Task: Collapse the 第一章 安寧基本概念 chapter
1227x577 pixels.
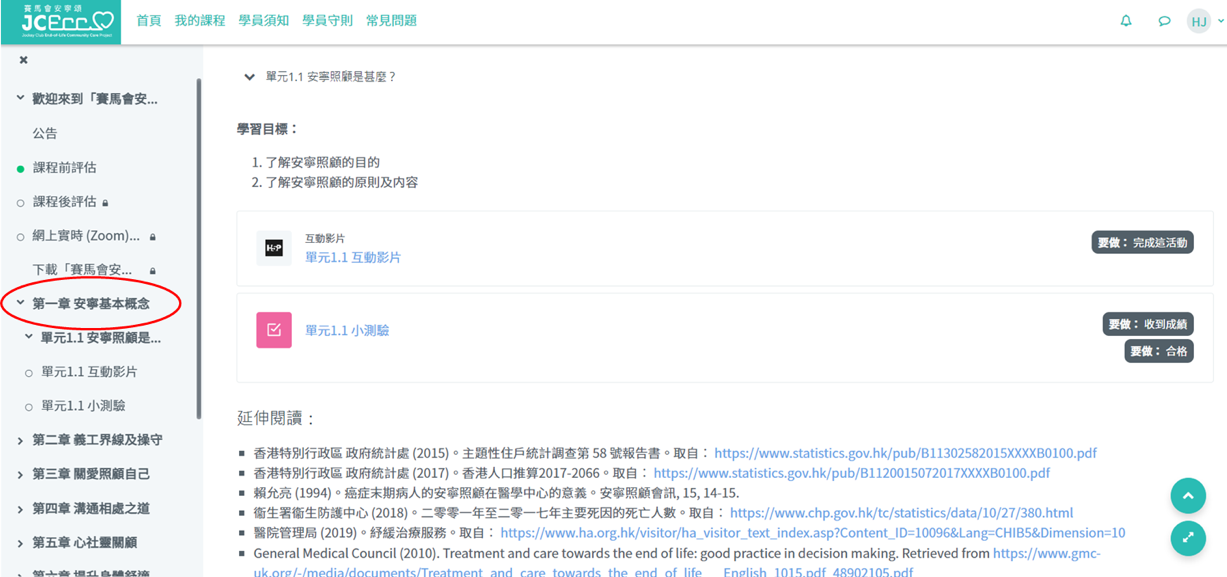Action: tap(20, 303)
